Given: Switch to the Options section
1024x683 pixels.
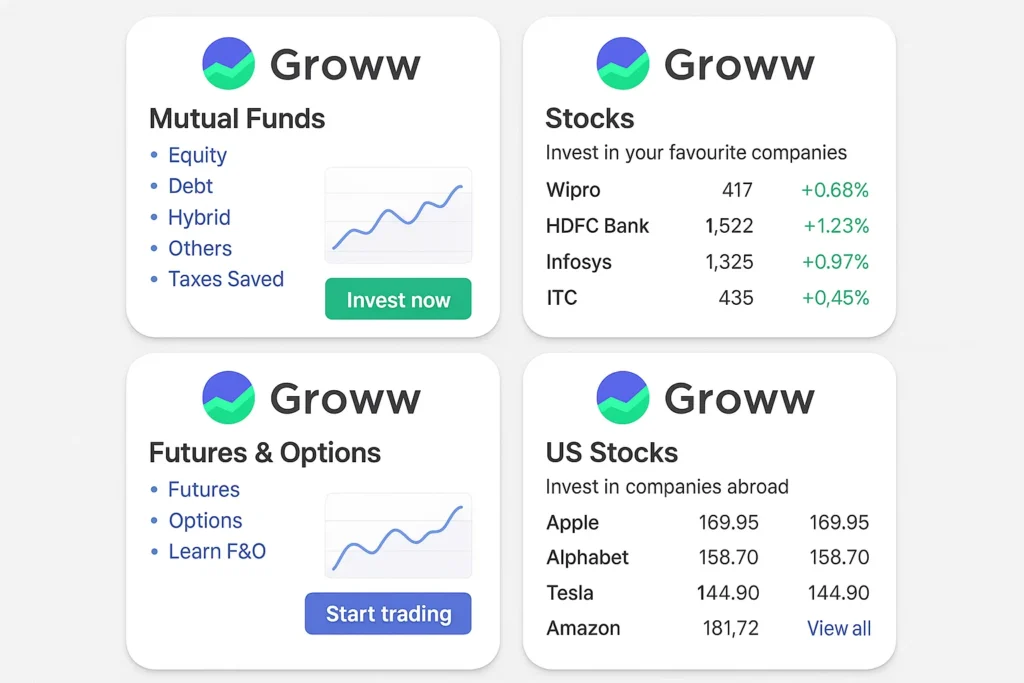Looking at the screenshot, I should pyautogui.click(x=205, y=521).
